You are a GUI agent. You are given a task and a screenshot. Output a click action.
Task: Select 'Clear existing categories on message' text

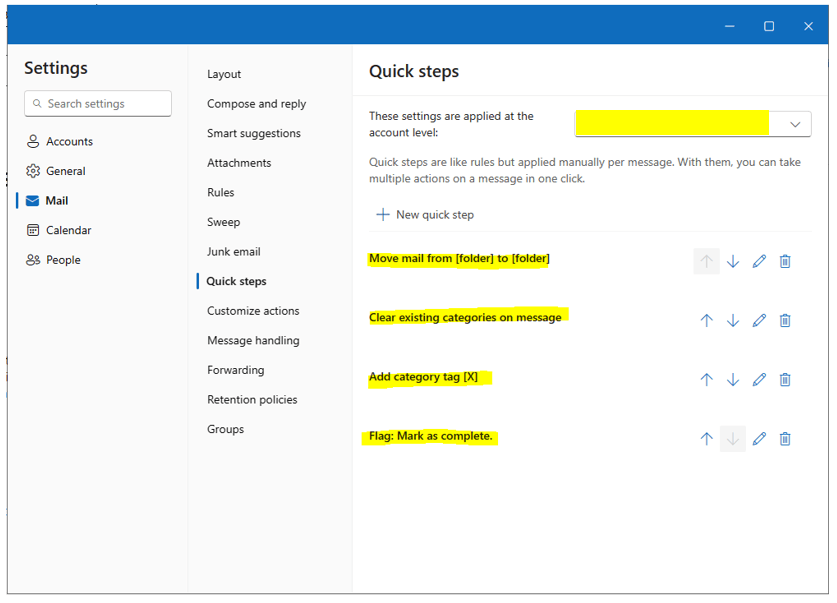pyautogui.click(x=465, y=318)
